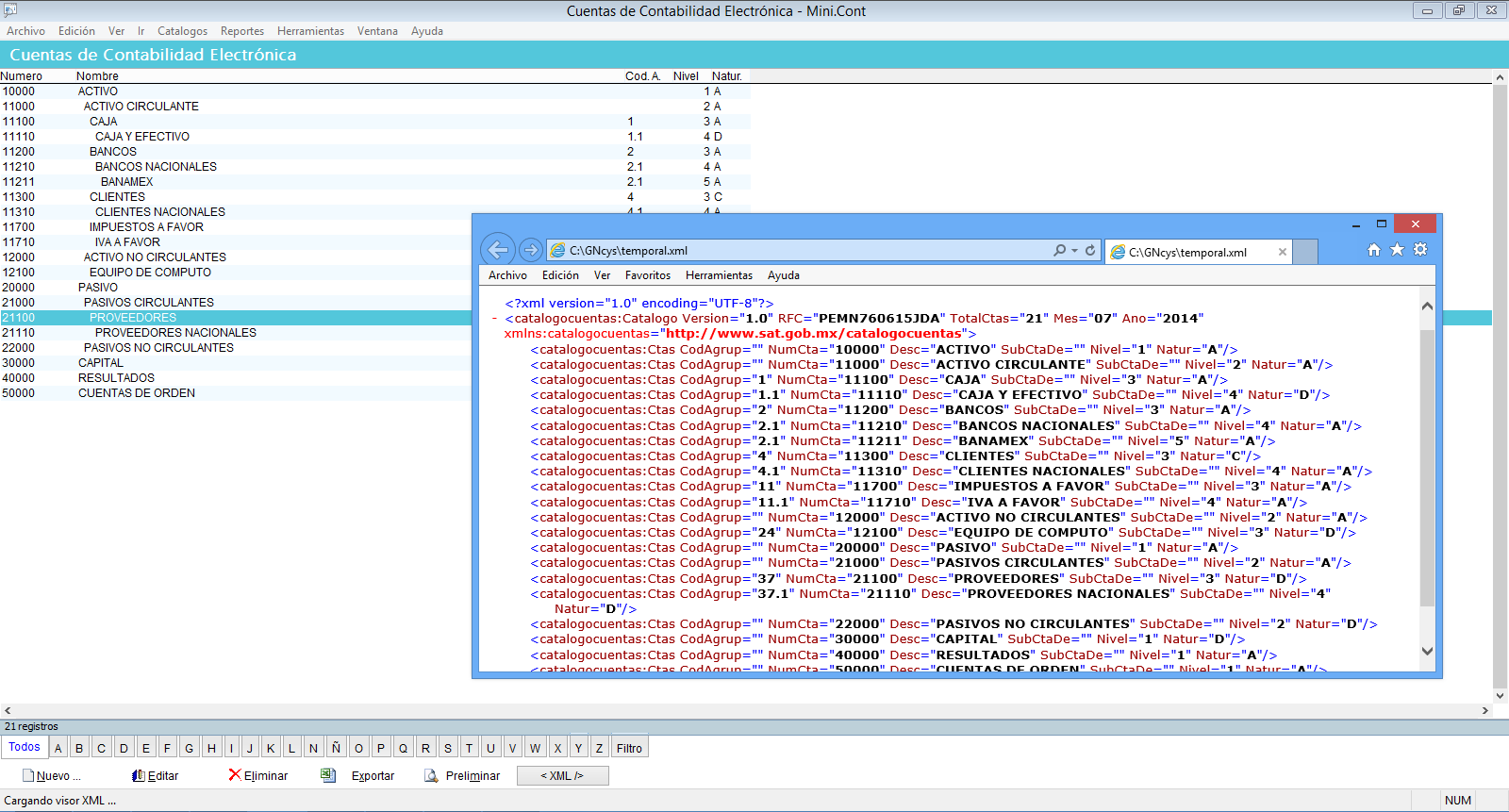Click main window vertical scrollbar up arrow

click(x=1500, y=77)
